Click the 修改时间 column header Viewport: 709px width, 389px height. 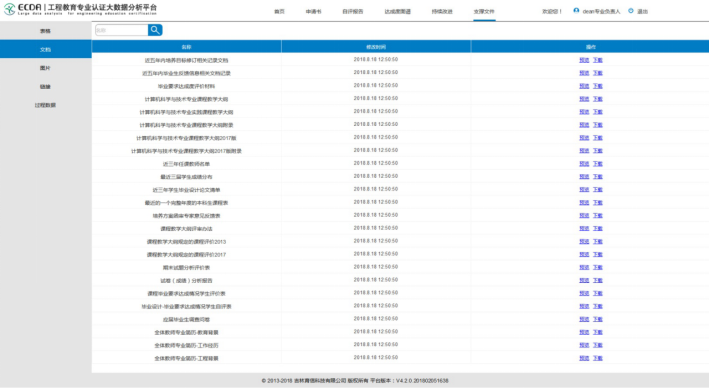pos(376,47)
